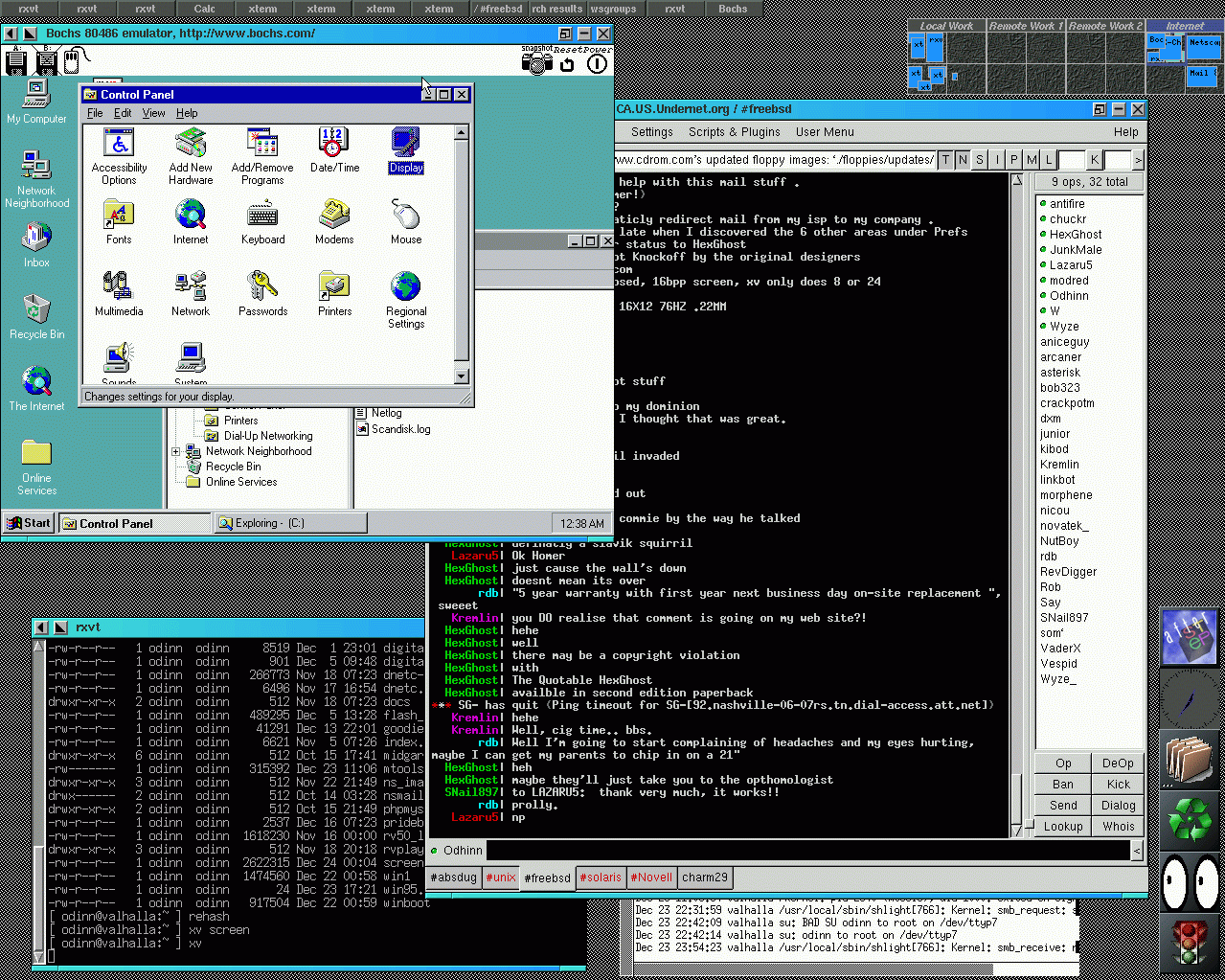1225x980 pixels.
Task: Click the Kick button
Action: point(1119,785)
